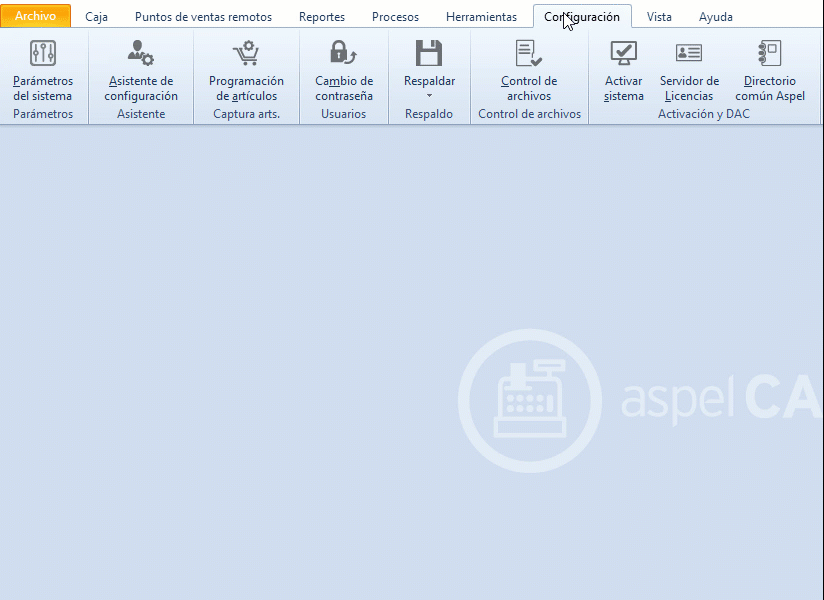Image resolution: width=824 pixels, height=600 pixels.
Task: Open Control de archivos document icon
Action: pos(529,54)
